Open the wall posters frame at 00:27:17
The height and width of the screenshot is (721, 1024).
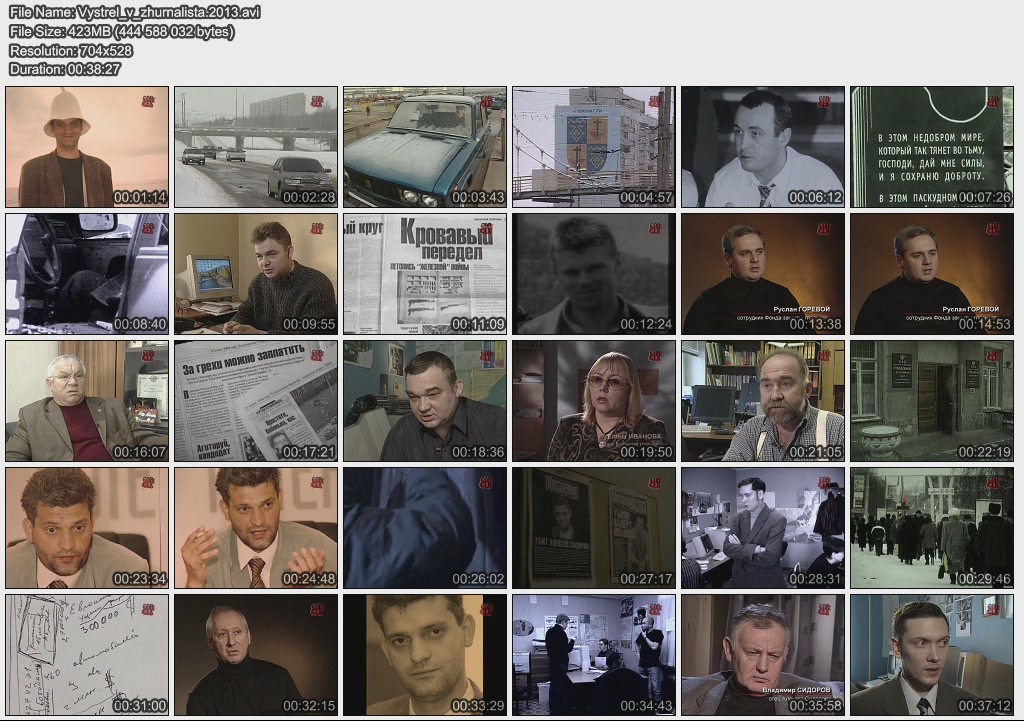(x=594, y=528)
